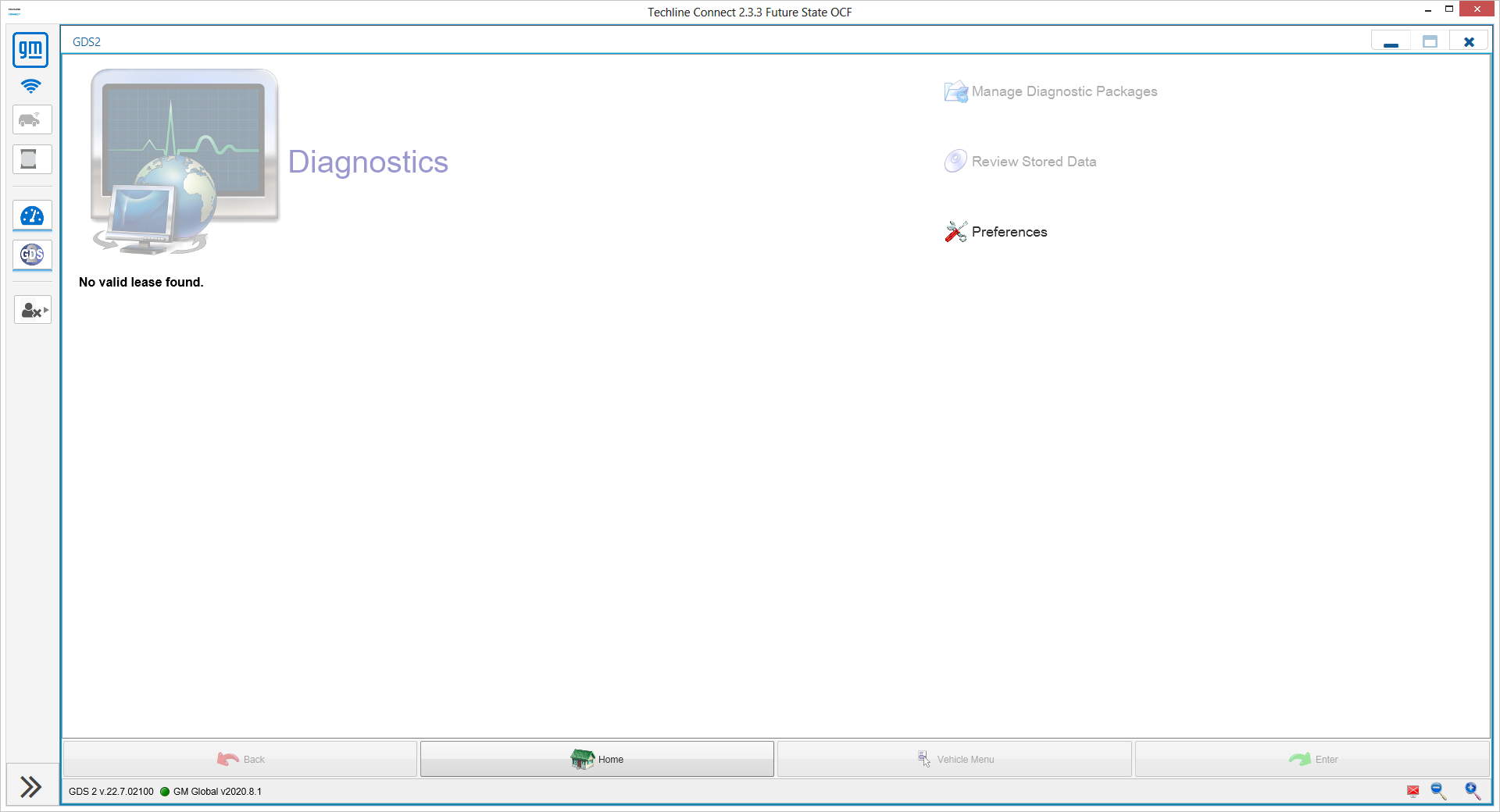Open Preferences

(x=996, y=232)
